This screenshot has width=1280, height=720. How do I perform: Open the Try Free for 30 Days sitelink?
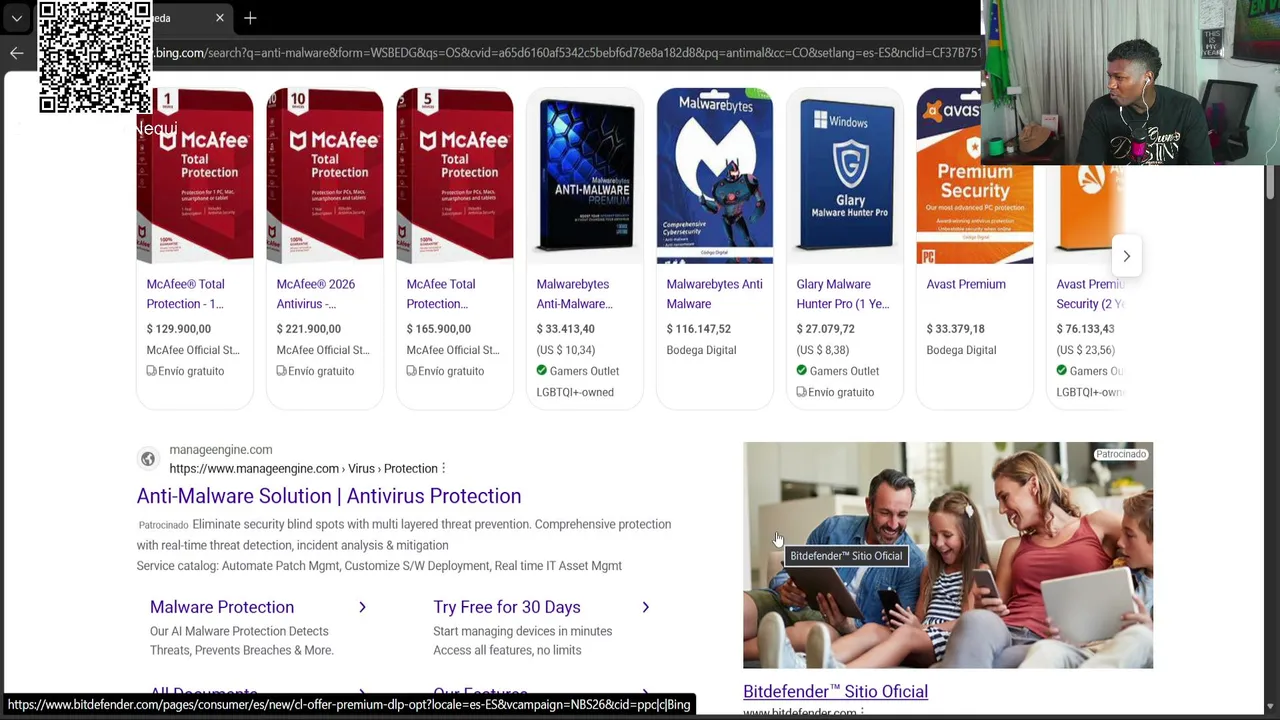click(507, 607)
